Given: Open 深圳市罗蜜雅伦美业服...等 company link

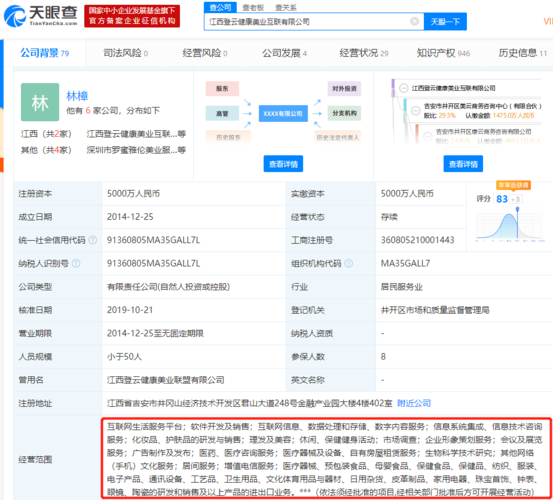Looking at the screenshot, I should click(x=136, y=150).
